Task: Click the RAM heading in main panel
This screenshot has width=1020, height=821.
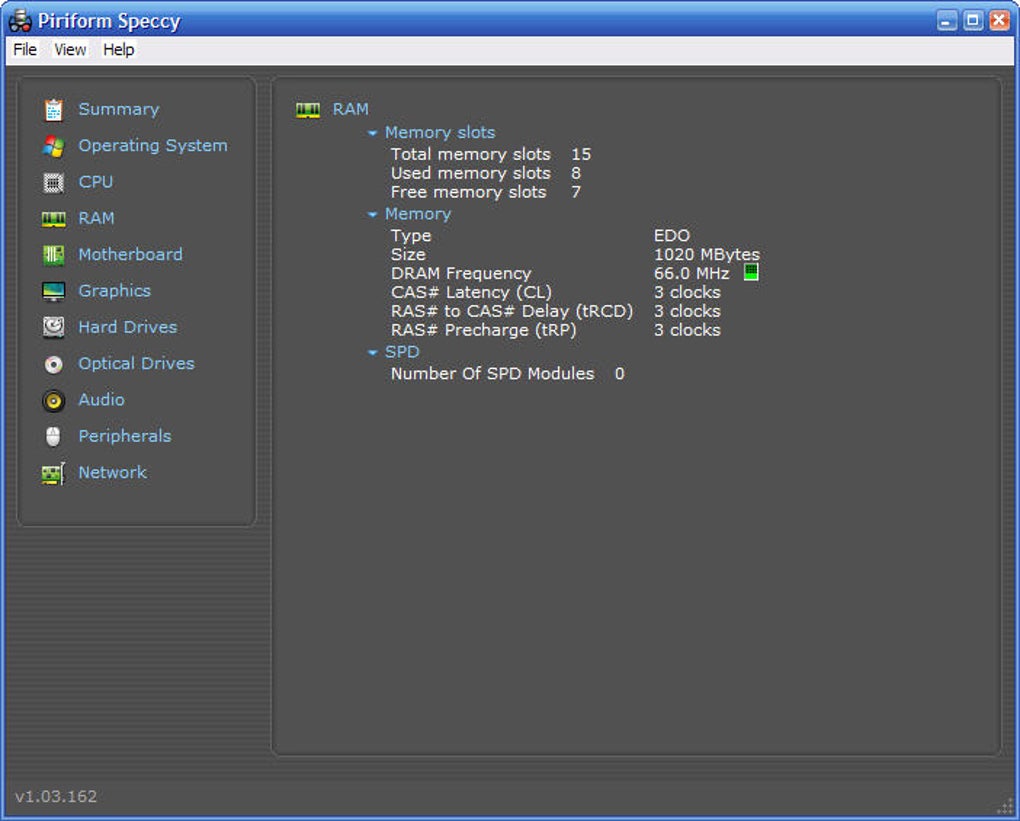Action: 351,109
